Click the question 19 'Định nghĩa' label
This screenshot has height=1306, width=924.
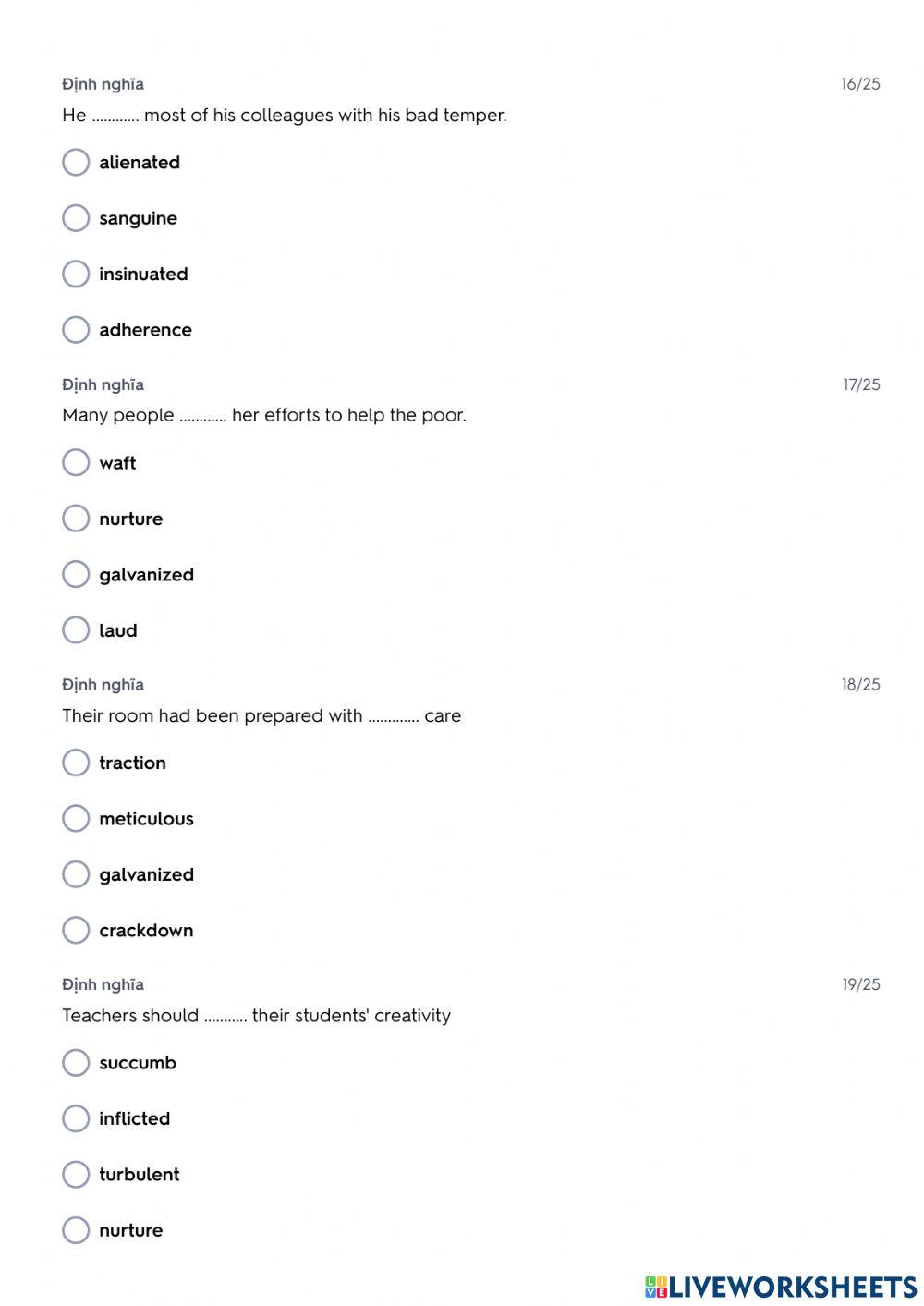pyautogui.click(x=103, y=984)
